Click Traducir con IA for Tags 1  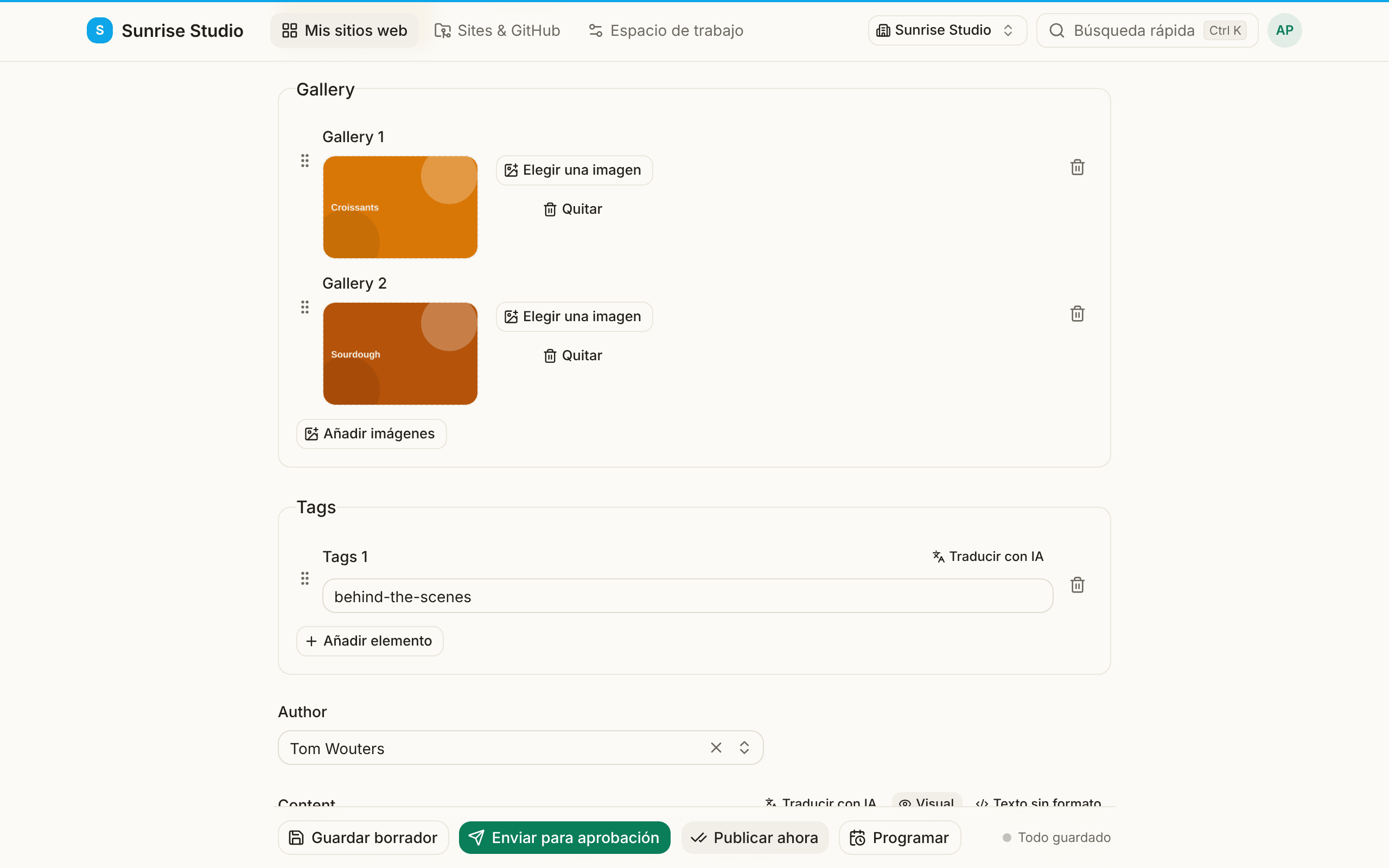pyautogui.click(x=988, y=556)
